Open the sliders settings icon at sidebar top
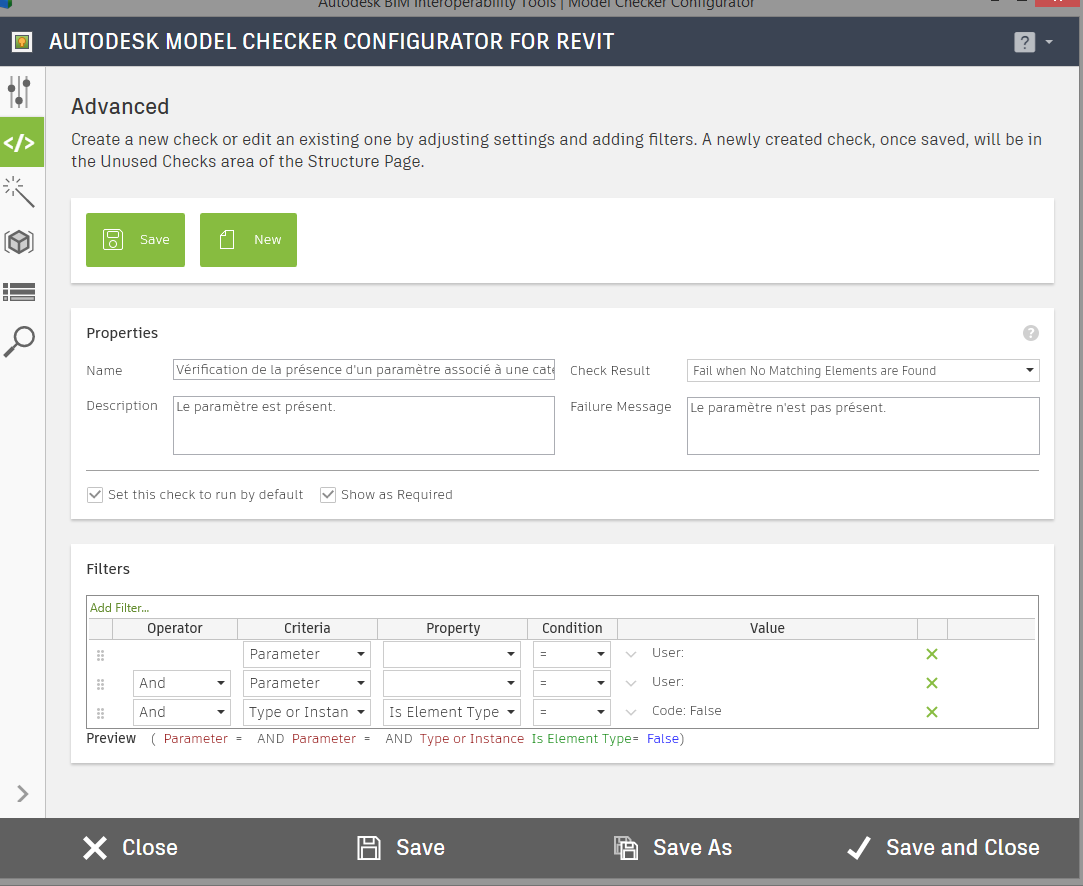 pos(21,91)
